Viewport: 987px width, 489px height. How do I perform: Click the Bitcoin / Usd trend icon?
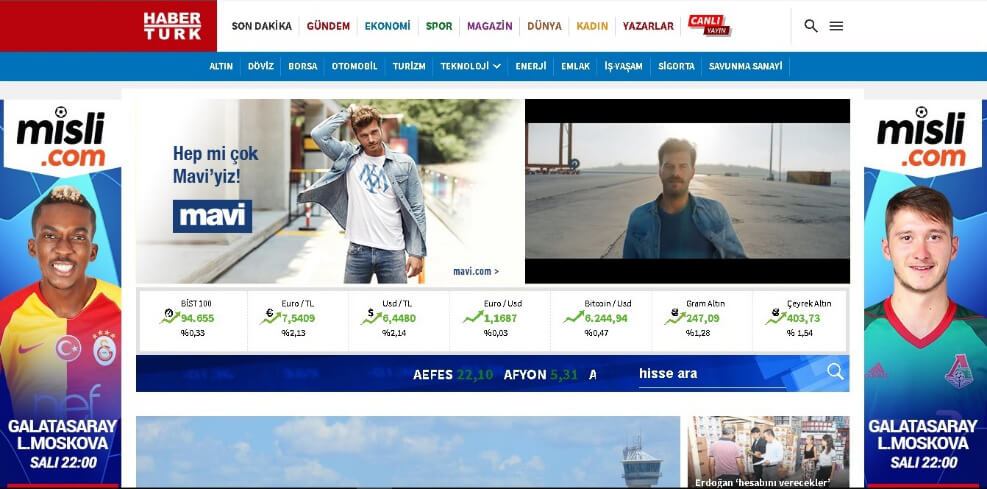(x=574, y=317)
